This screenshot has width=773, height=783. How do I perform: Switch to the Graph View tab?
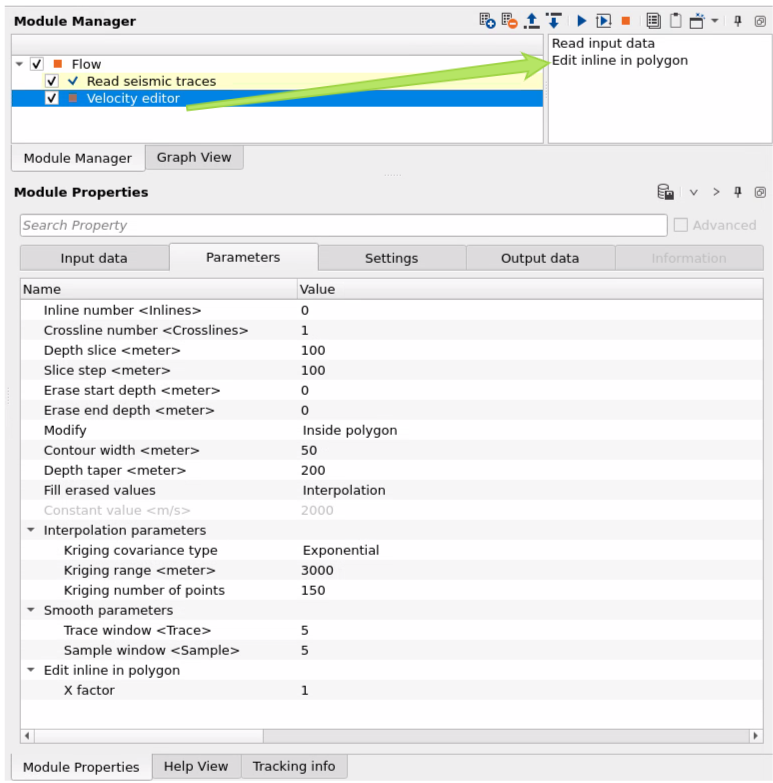tap(193, 157)
